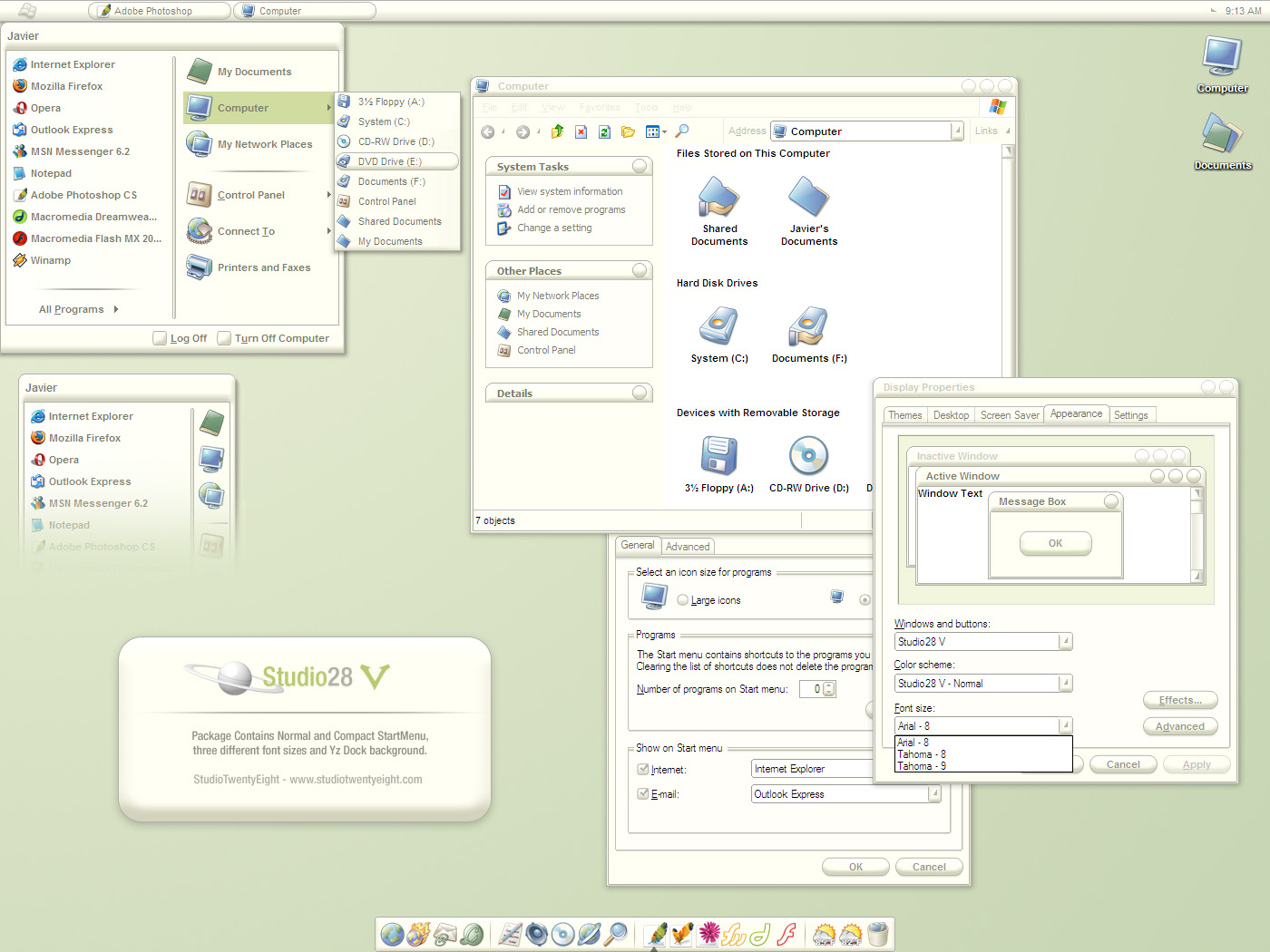Viewport: 1270px width, 952px height.
Task: Adjust the number of programs spinner
Action: click(828, 689)
